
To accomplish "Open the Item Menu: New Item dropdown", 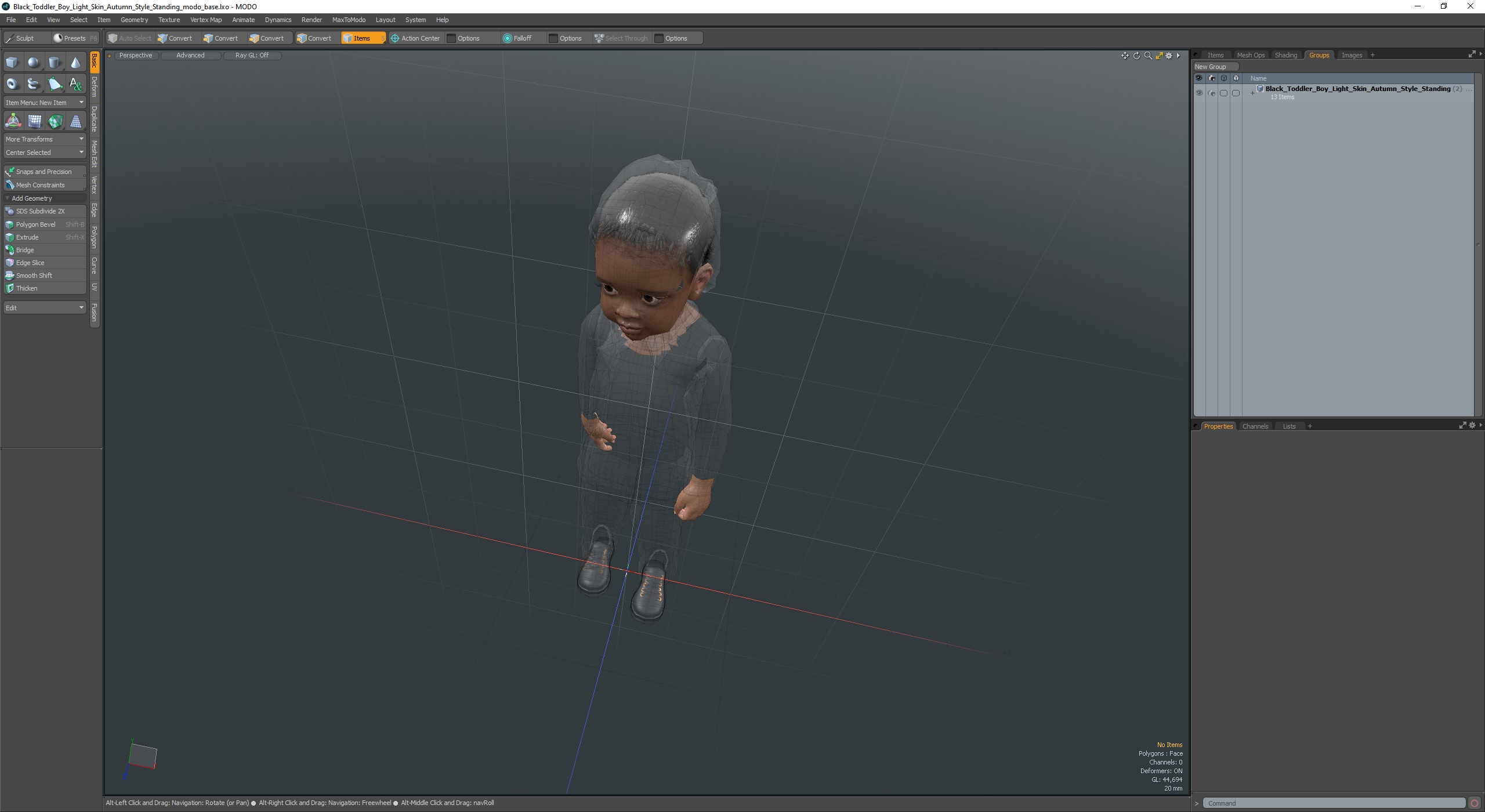I will [x=44, y=103].
